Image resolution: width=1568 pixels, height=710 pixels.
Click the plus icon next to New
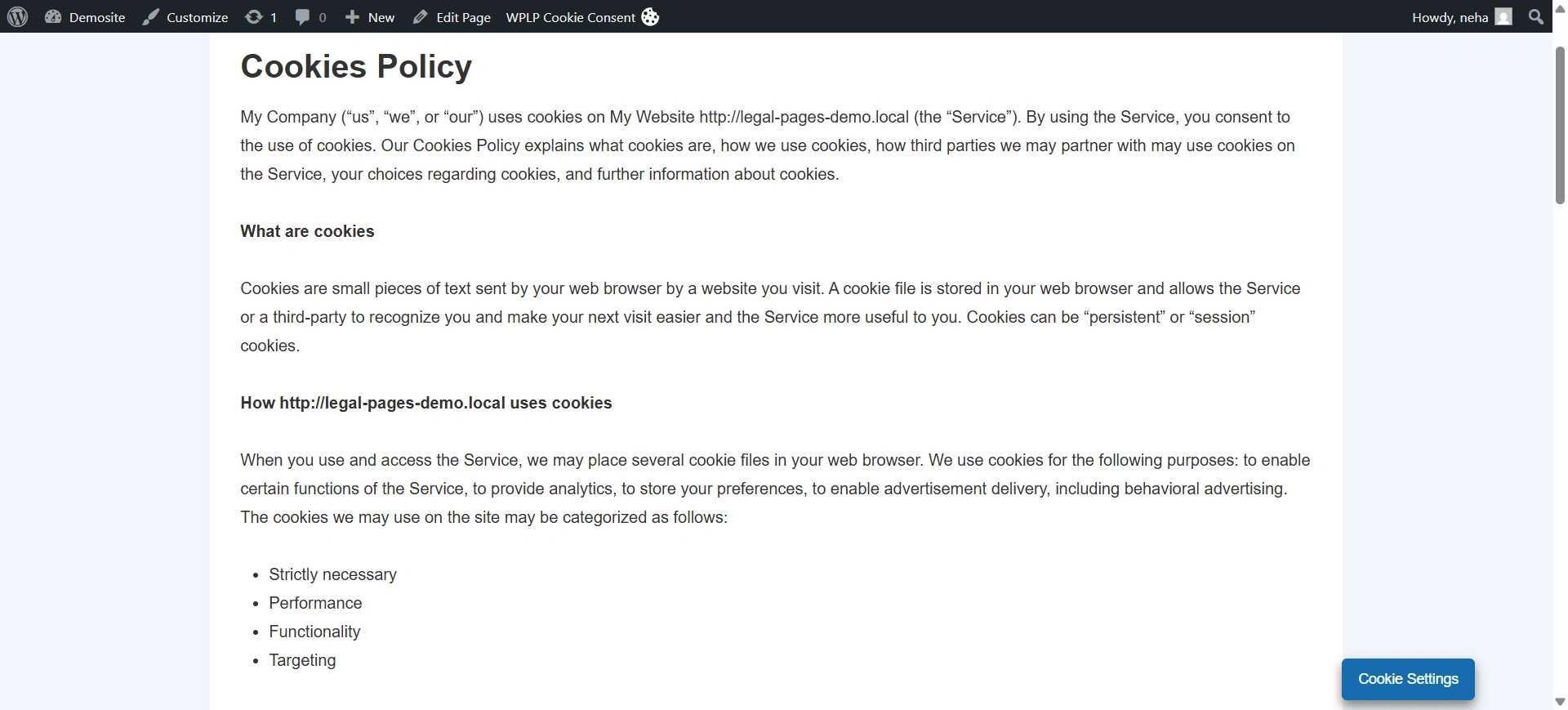click(351, 16)
